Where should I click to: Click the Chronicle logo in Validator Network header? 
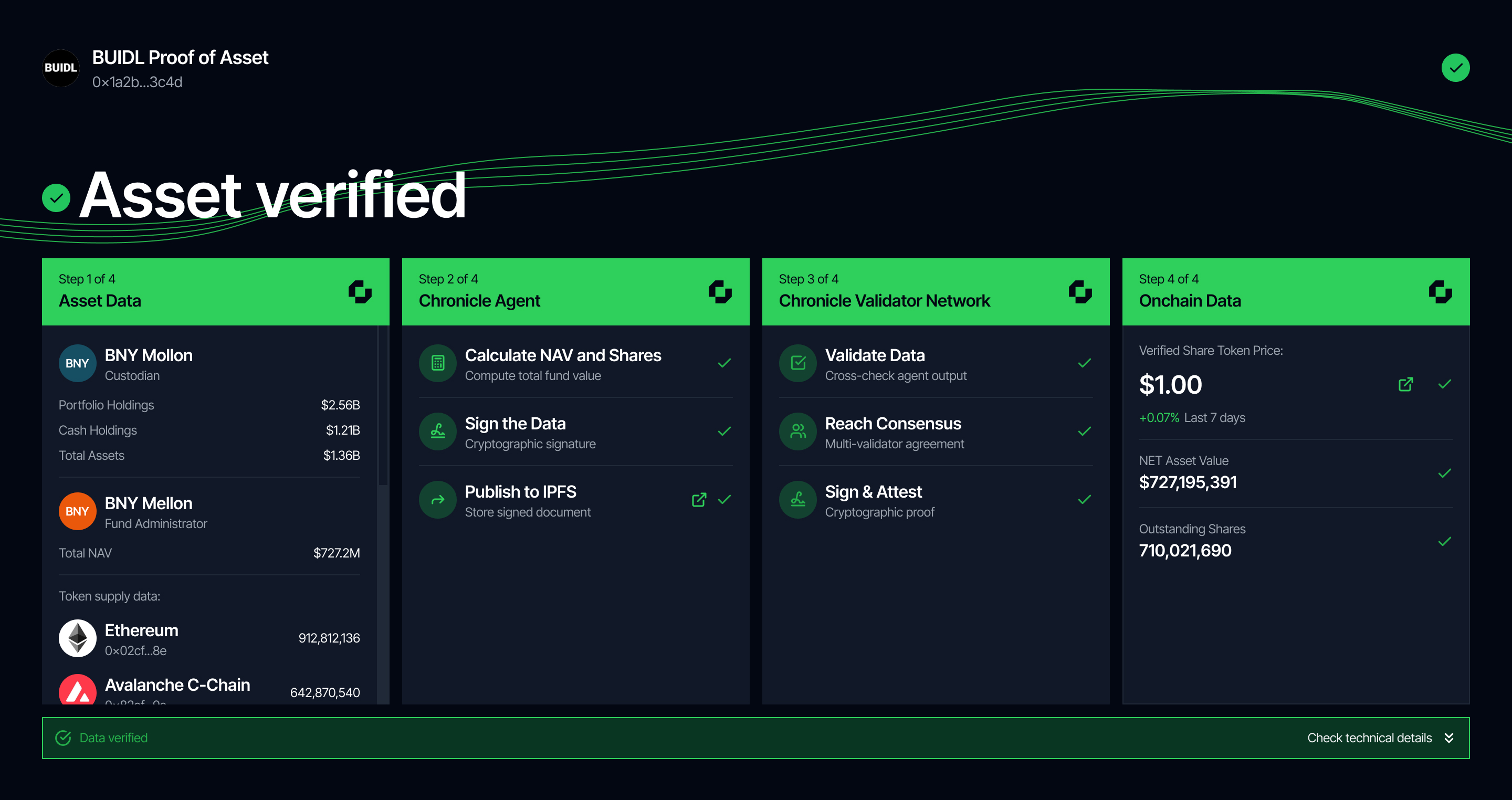(x=1080, y=292)
